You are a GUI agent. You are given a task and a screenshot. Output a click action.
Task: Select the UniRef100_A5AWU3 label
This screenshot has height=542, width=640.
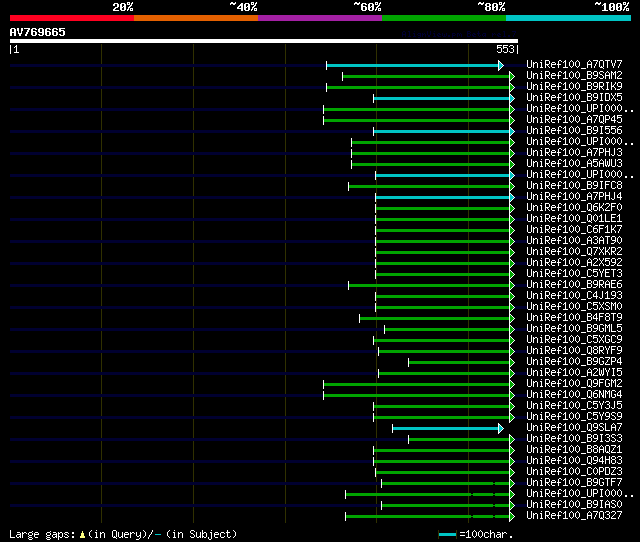574,164
